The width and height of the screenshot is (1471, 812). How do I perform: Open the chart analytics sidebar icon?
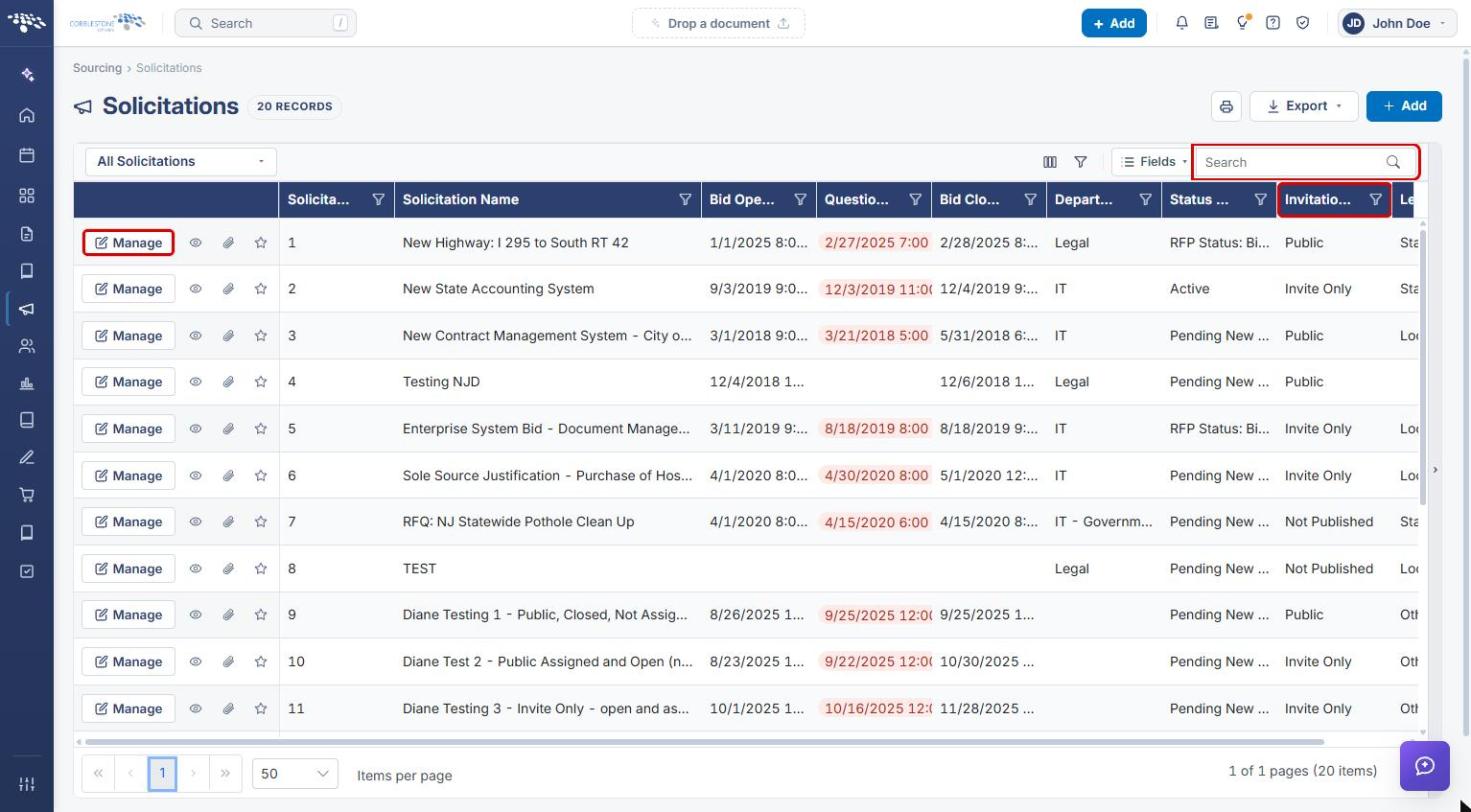coord(27,383)
